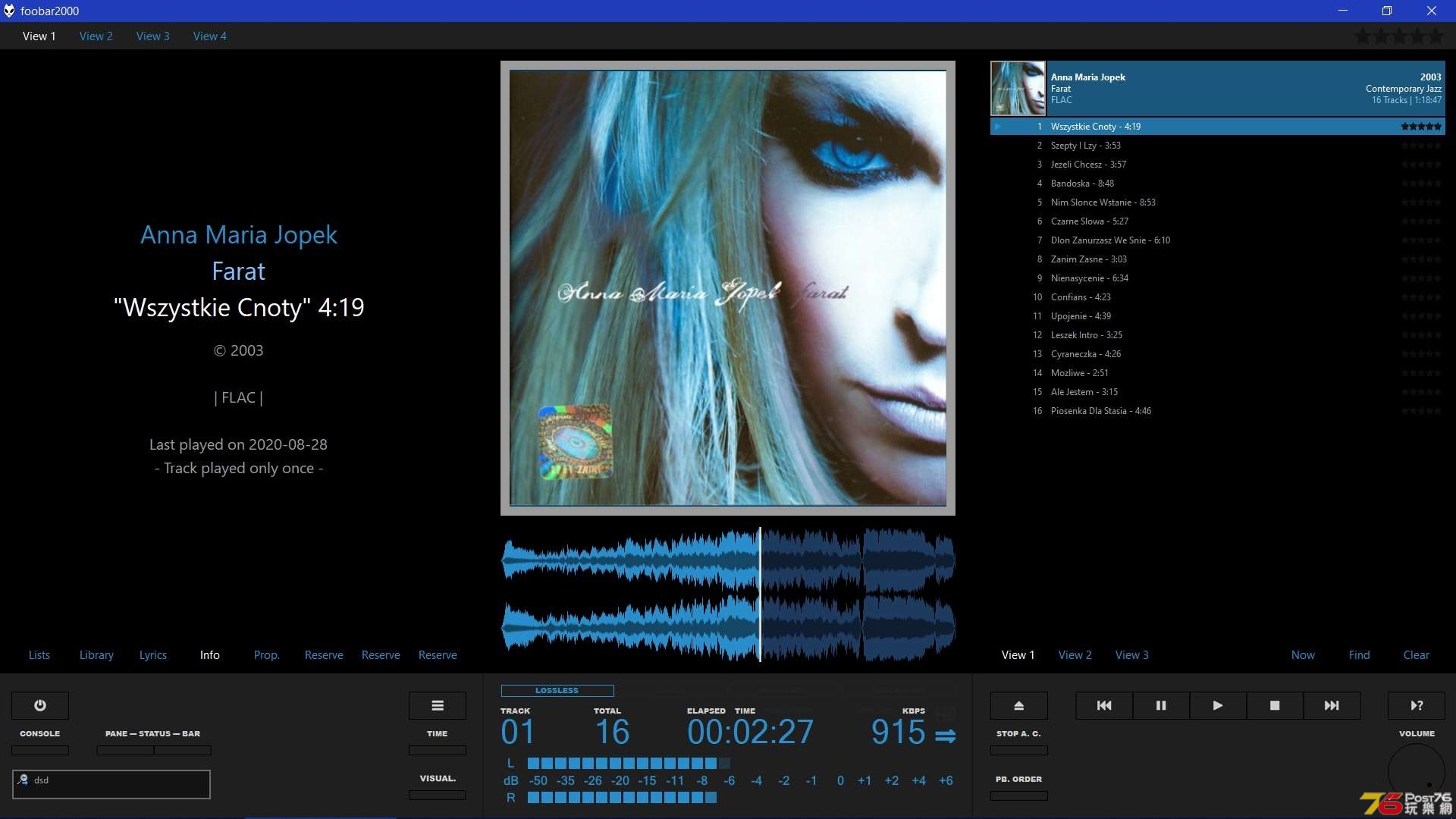This screenshot has height=819, width=1456.
Task: Click the Now button
Action: (x=1303, y=654)
